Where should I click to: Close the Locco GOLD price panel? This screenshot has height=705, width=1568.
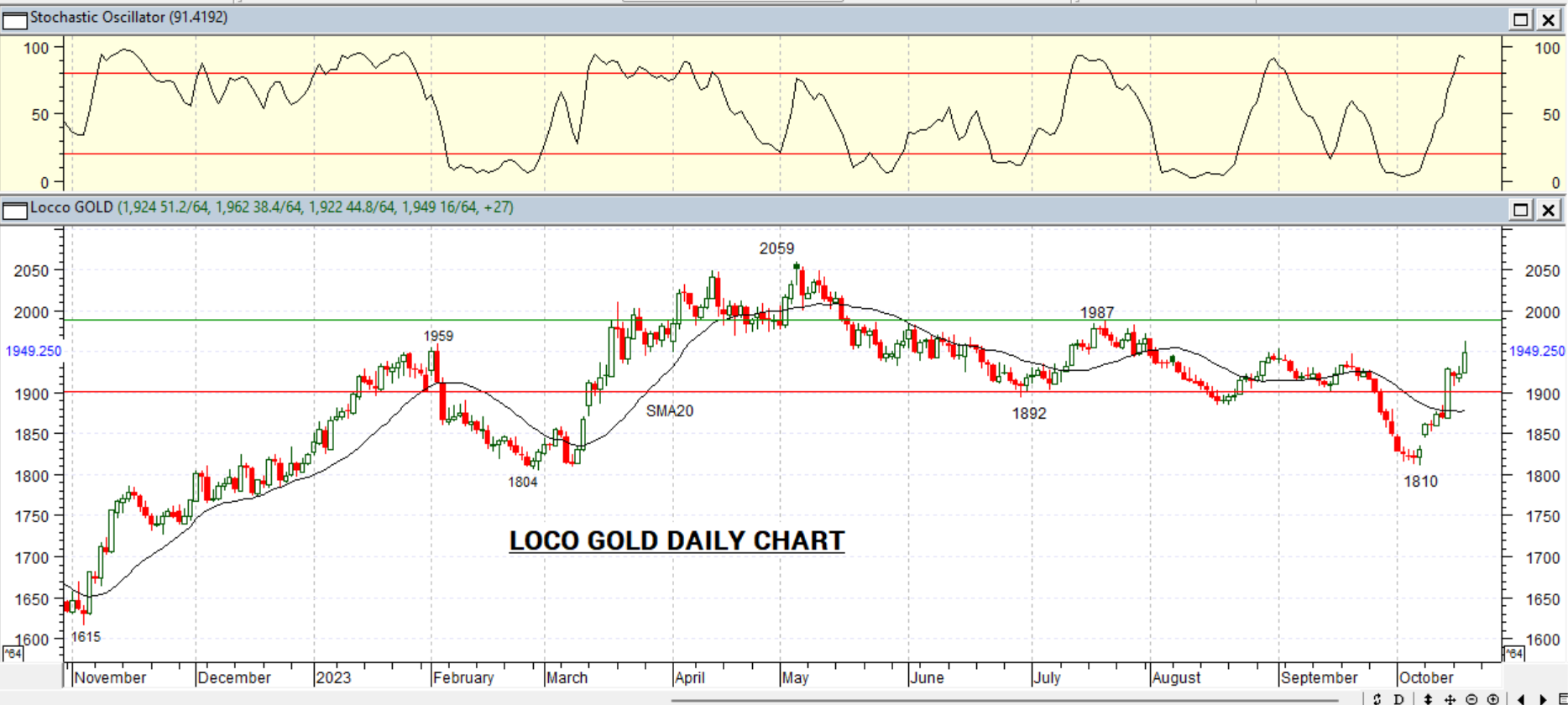pyautogui.click(x=1549, y=209)
